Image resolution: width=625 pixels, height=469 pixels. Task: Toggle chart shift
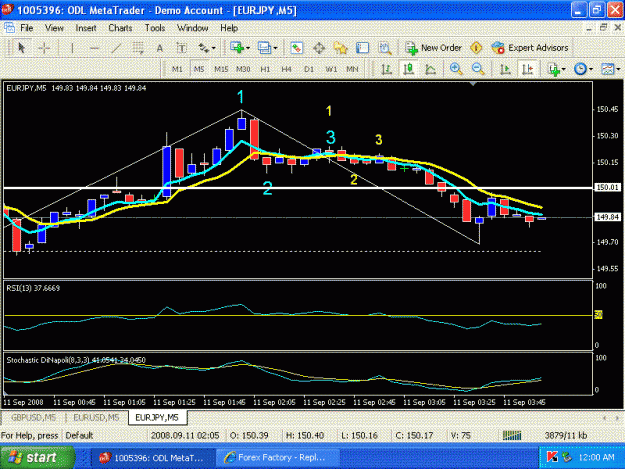(527, 69)
